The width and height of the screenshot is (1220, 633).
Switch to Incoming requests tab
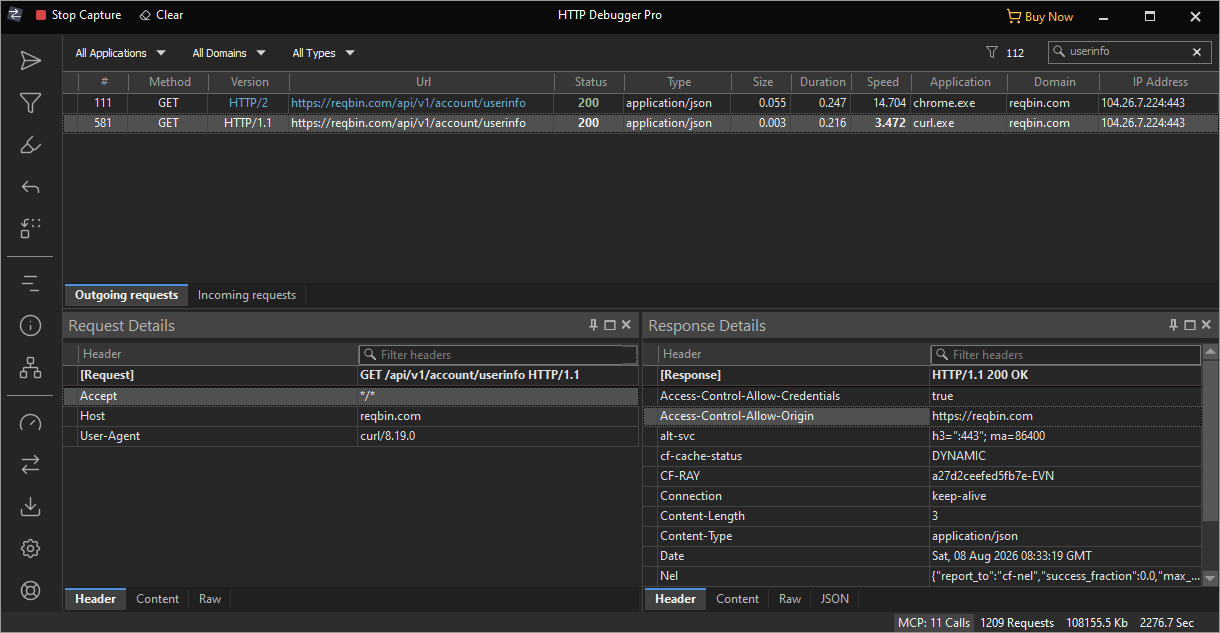point(247,295)
